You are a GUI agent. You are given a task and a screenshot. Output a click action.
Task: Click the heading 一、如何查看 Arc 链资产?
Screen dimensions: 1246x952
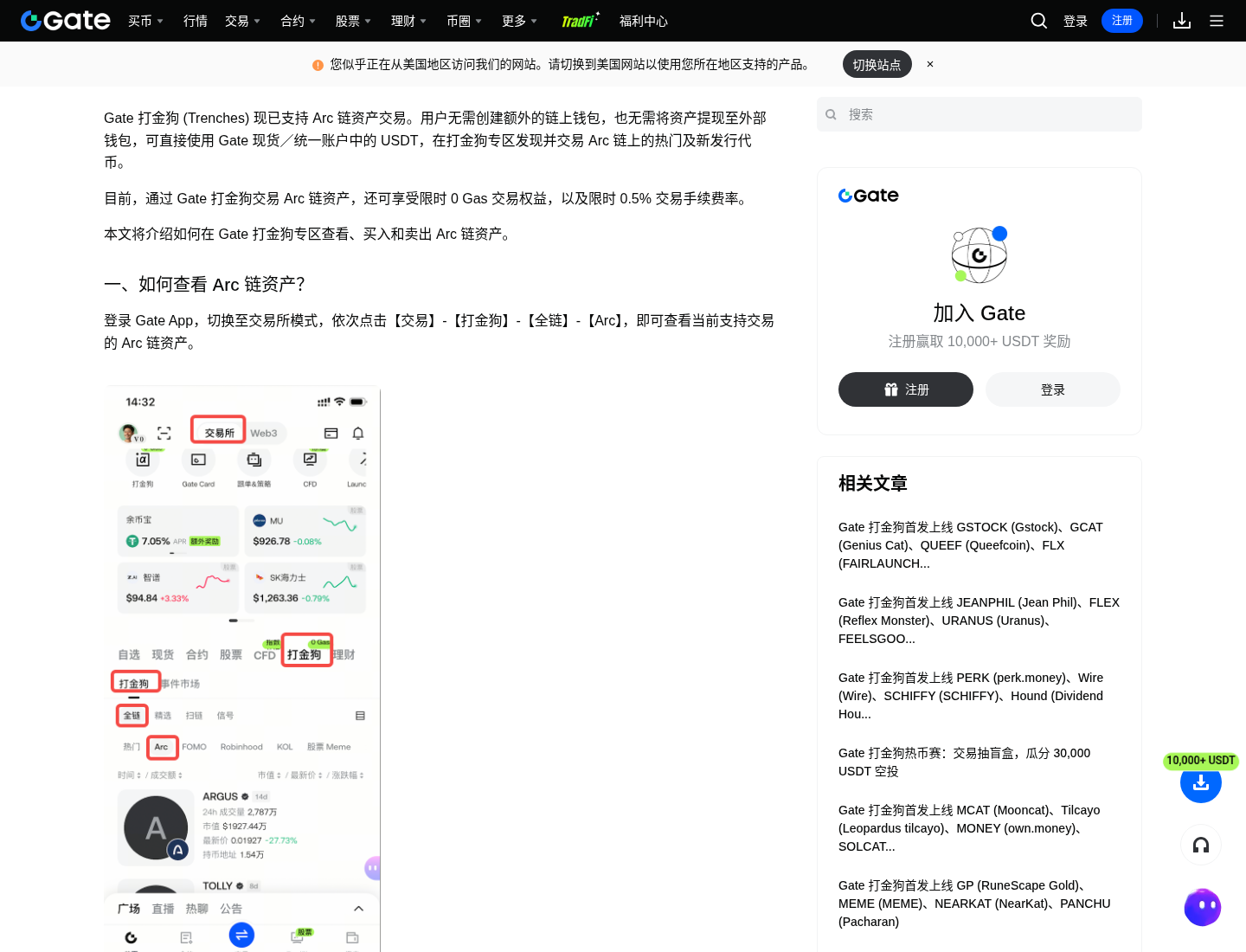(204, 285)
